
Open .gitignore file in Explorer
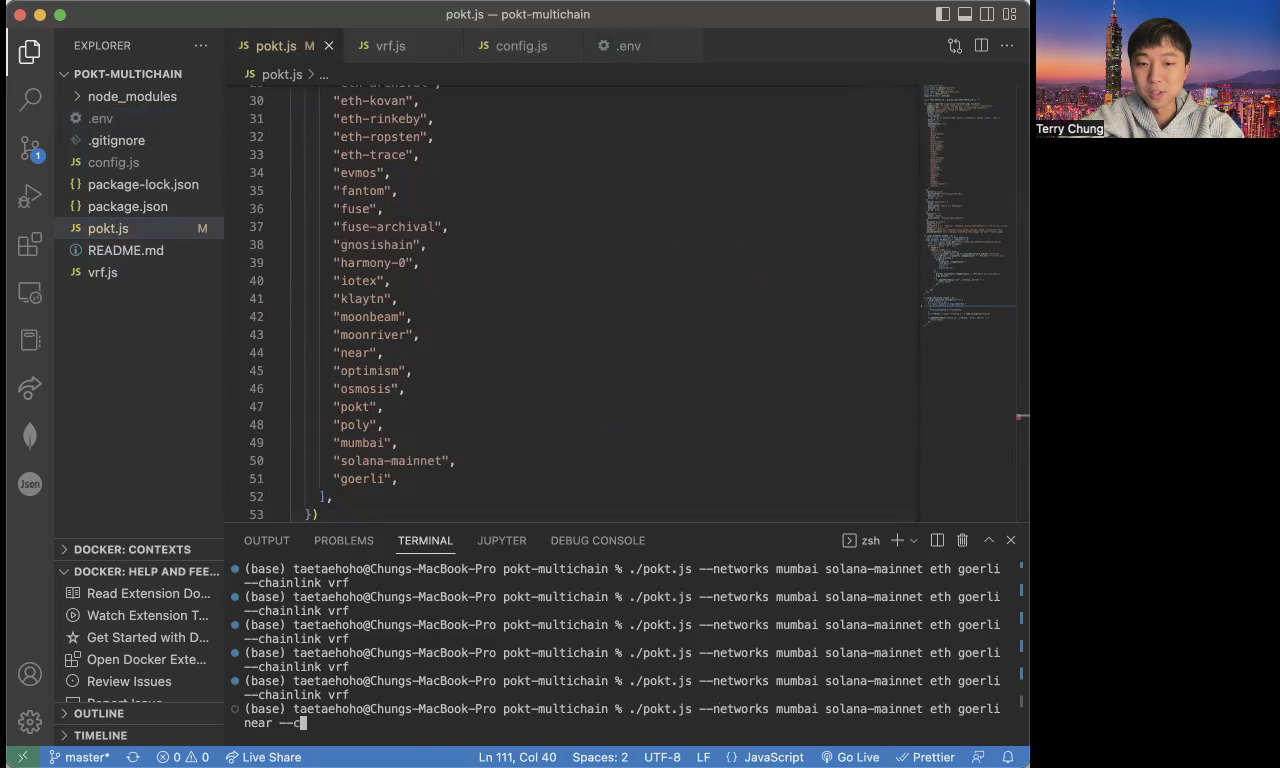pos(139,140)
